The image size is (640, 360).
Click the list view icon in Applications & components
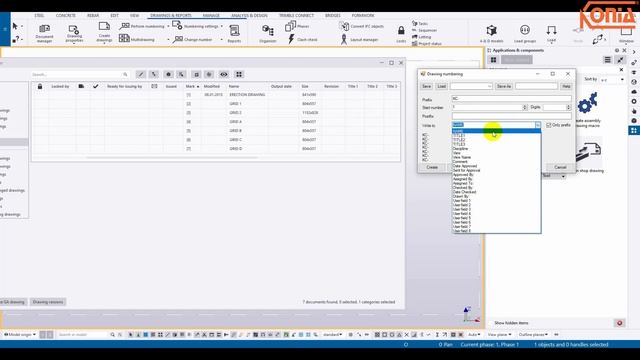point(607,60)
